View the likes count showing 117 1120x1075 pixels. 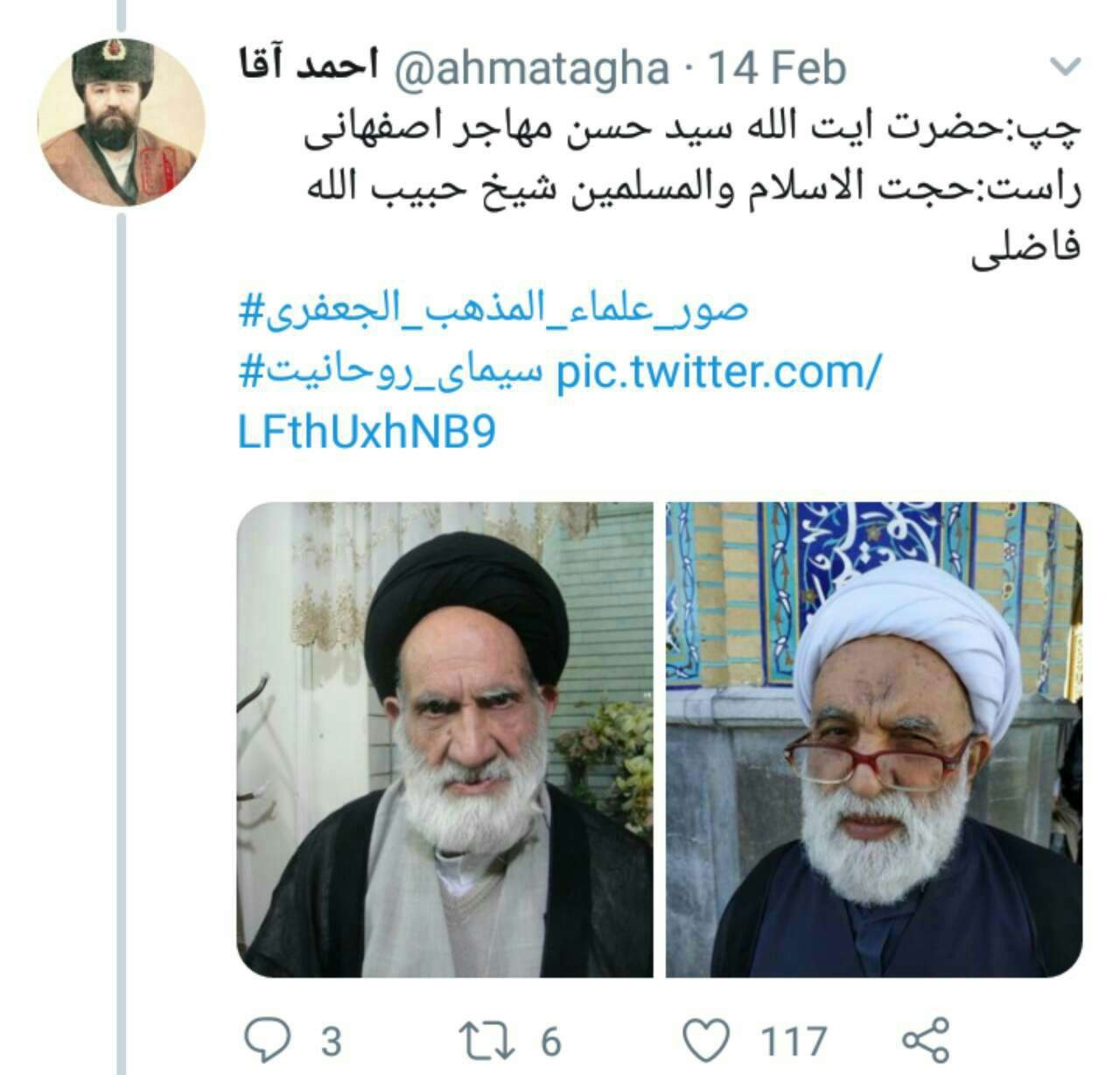click(x=794, y=1041)
